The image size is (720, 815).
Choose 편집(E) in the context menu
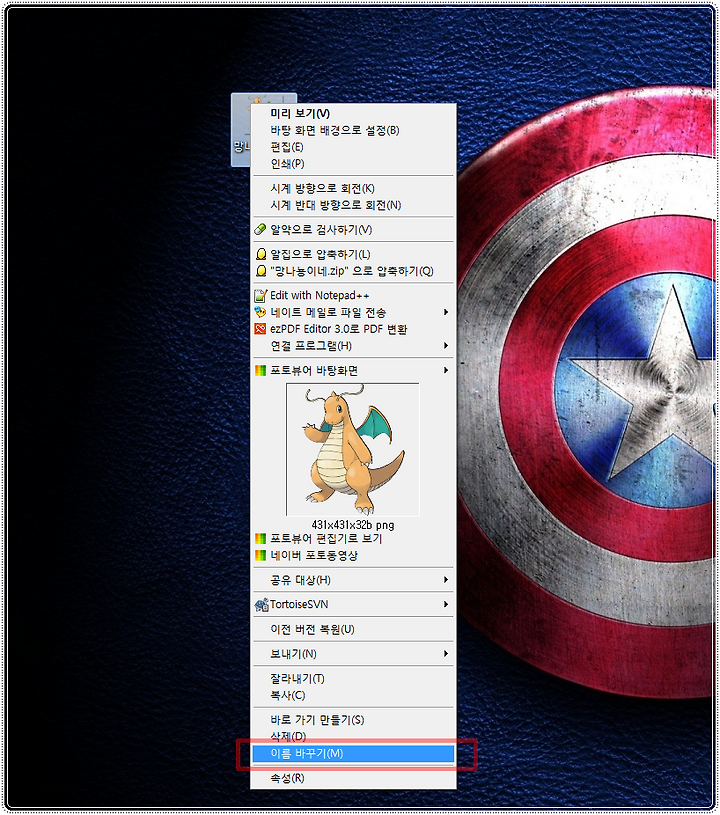(354, 147)
